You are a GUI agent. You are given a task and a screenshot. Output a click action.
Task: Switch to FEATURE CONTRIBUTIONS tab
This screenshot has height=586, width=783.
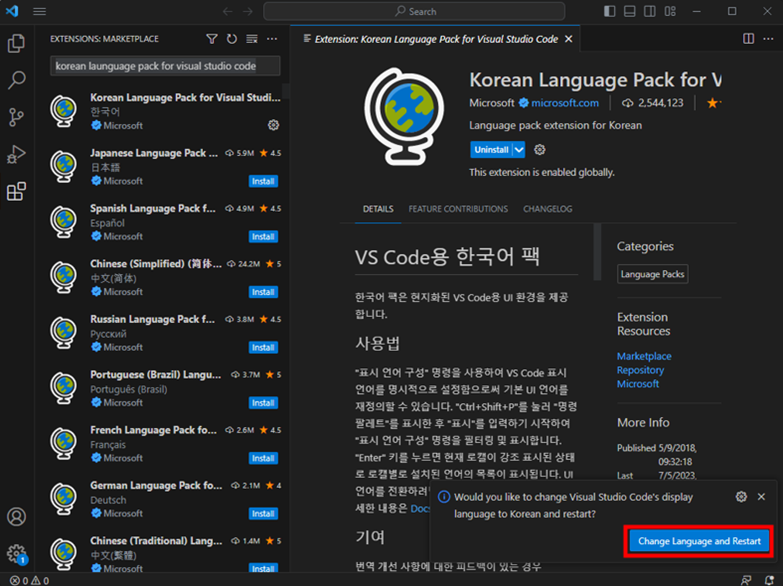tap(458, 209)
